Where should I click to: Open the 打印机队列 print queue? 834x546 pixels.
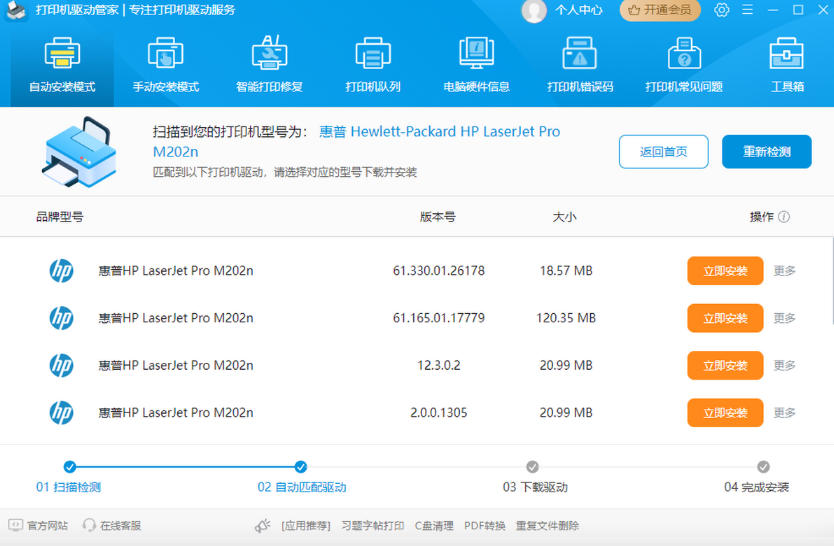point(373,65)
